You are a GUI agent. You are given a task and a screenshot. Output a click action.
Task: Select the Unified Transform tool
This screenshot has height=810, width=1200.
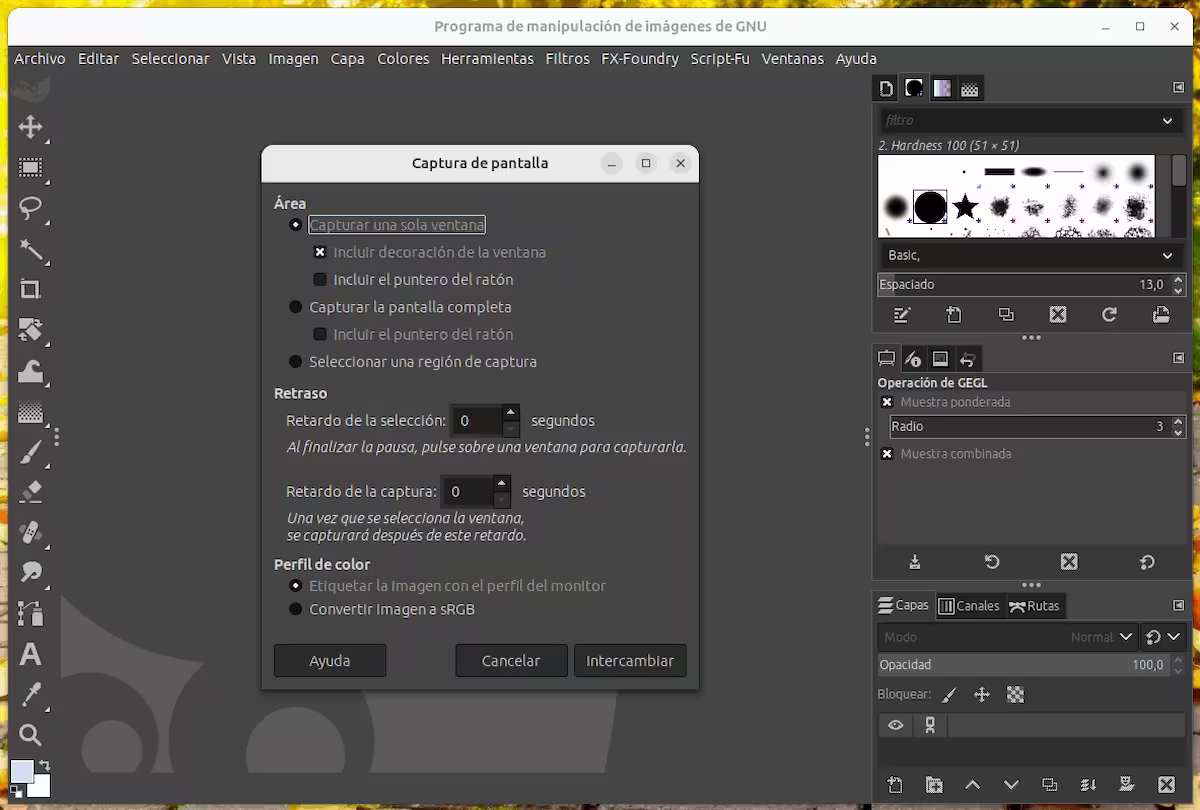pyautogui.click(x=31, y=330)
